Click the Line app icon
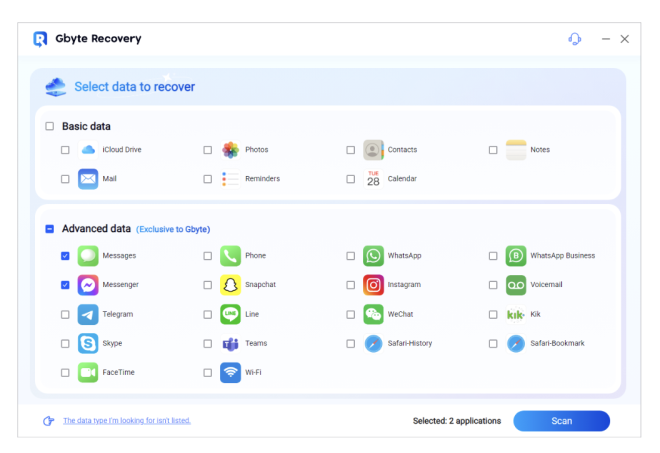 (x=231, y=314)
